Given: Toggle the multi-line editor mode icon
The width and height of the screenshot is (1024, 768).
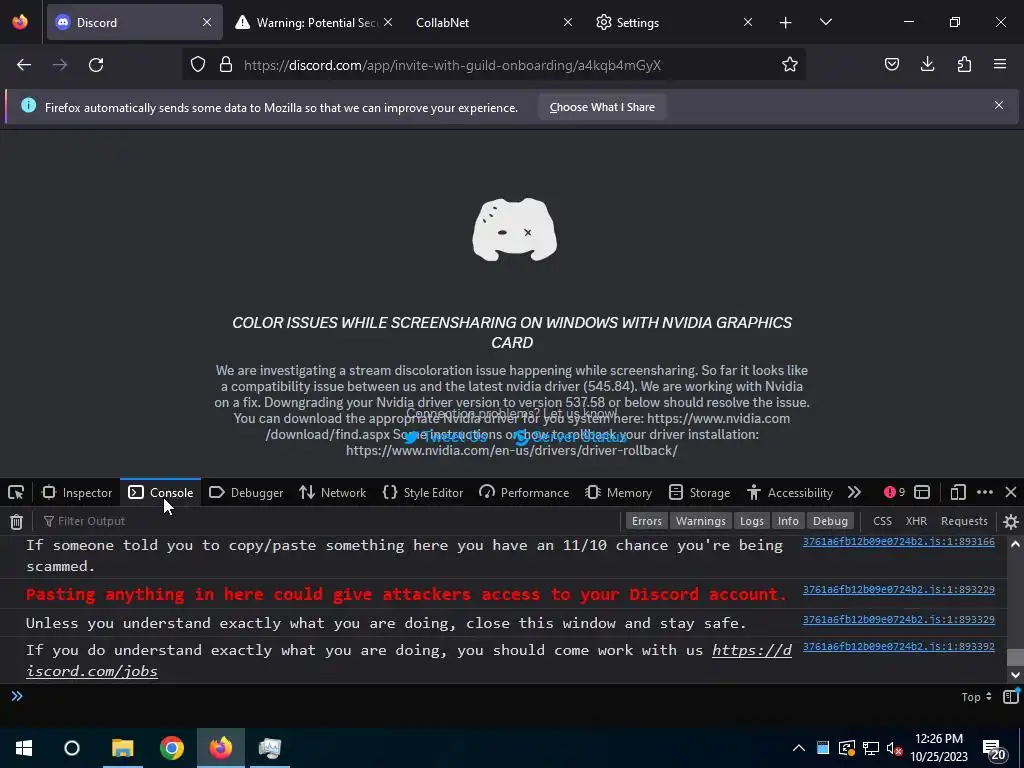Looking at the screenshot, I should (x=1010, y=697).
